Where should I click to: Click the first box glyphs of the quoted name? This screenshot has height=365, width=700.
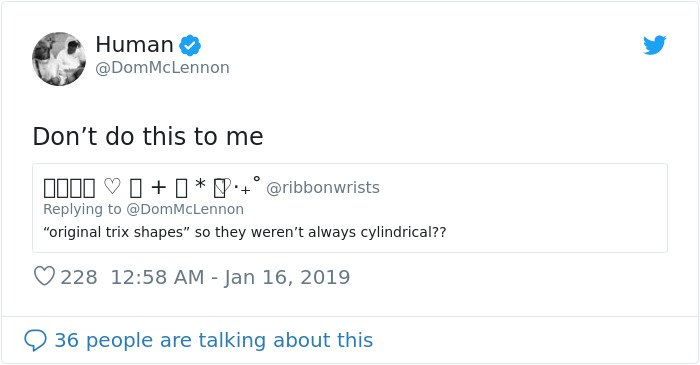click(69, 188)
